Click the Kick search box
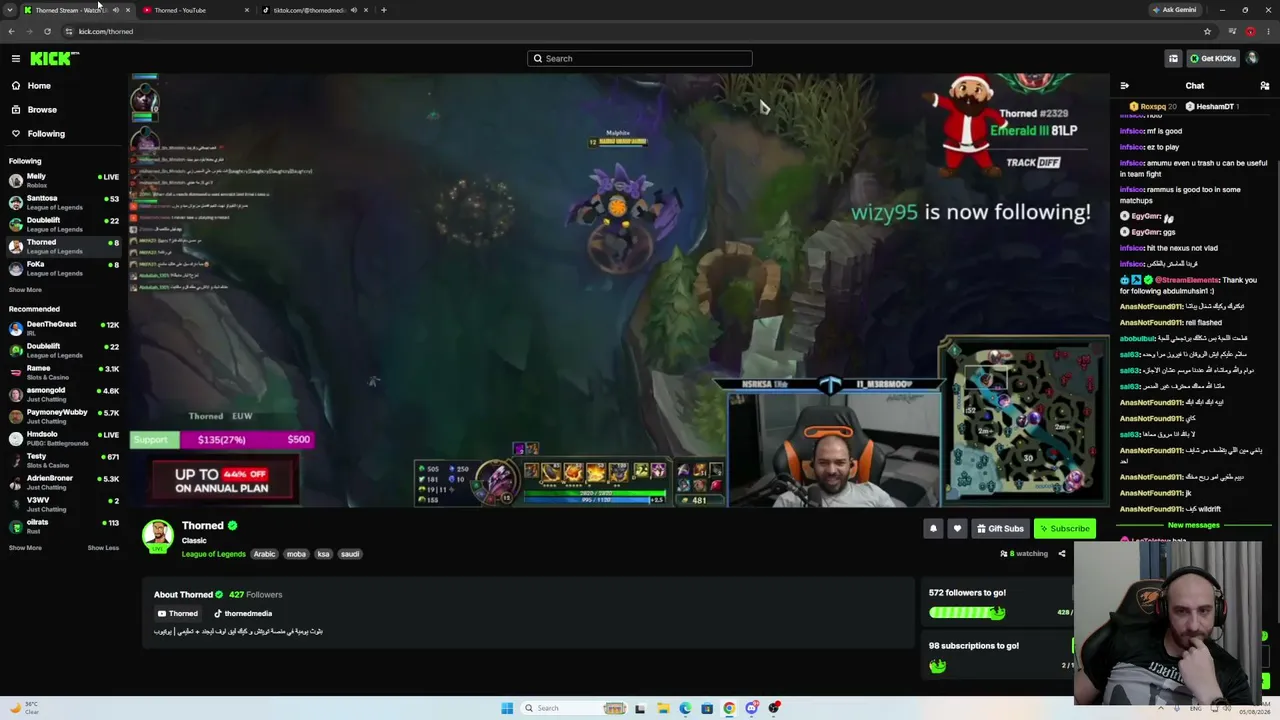1280x720 pixels. [x=640, y=58]
